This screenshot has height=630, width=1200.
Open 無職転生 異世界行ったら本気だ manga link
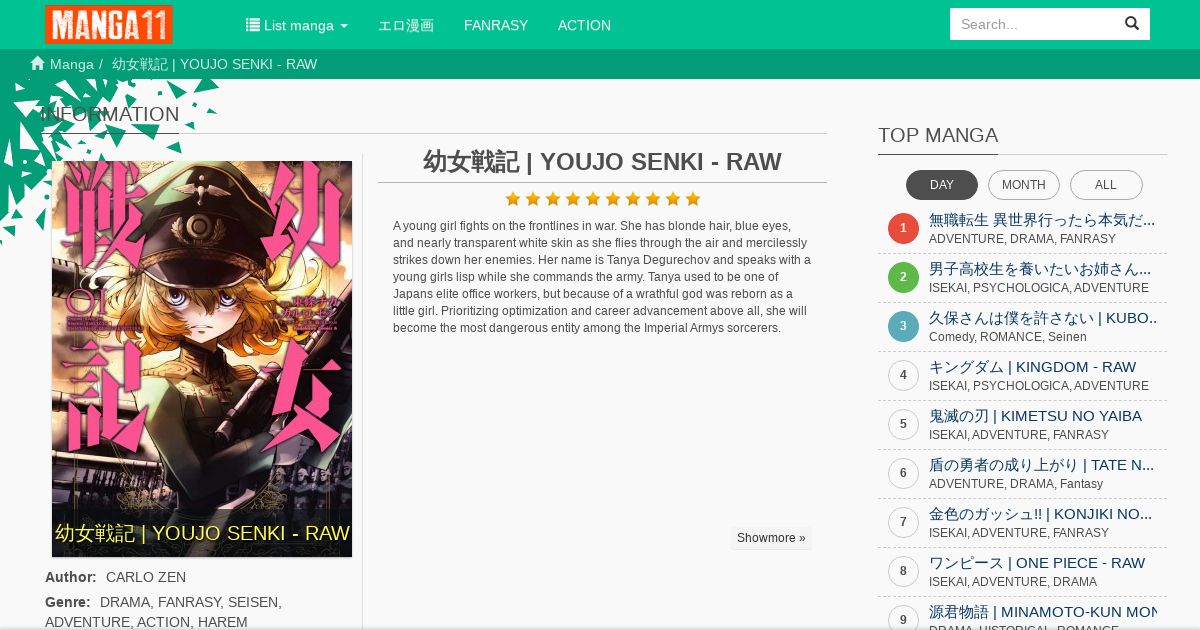pos(1042,220)
